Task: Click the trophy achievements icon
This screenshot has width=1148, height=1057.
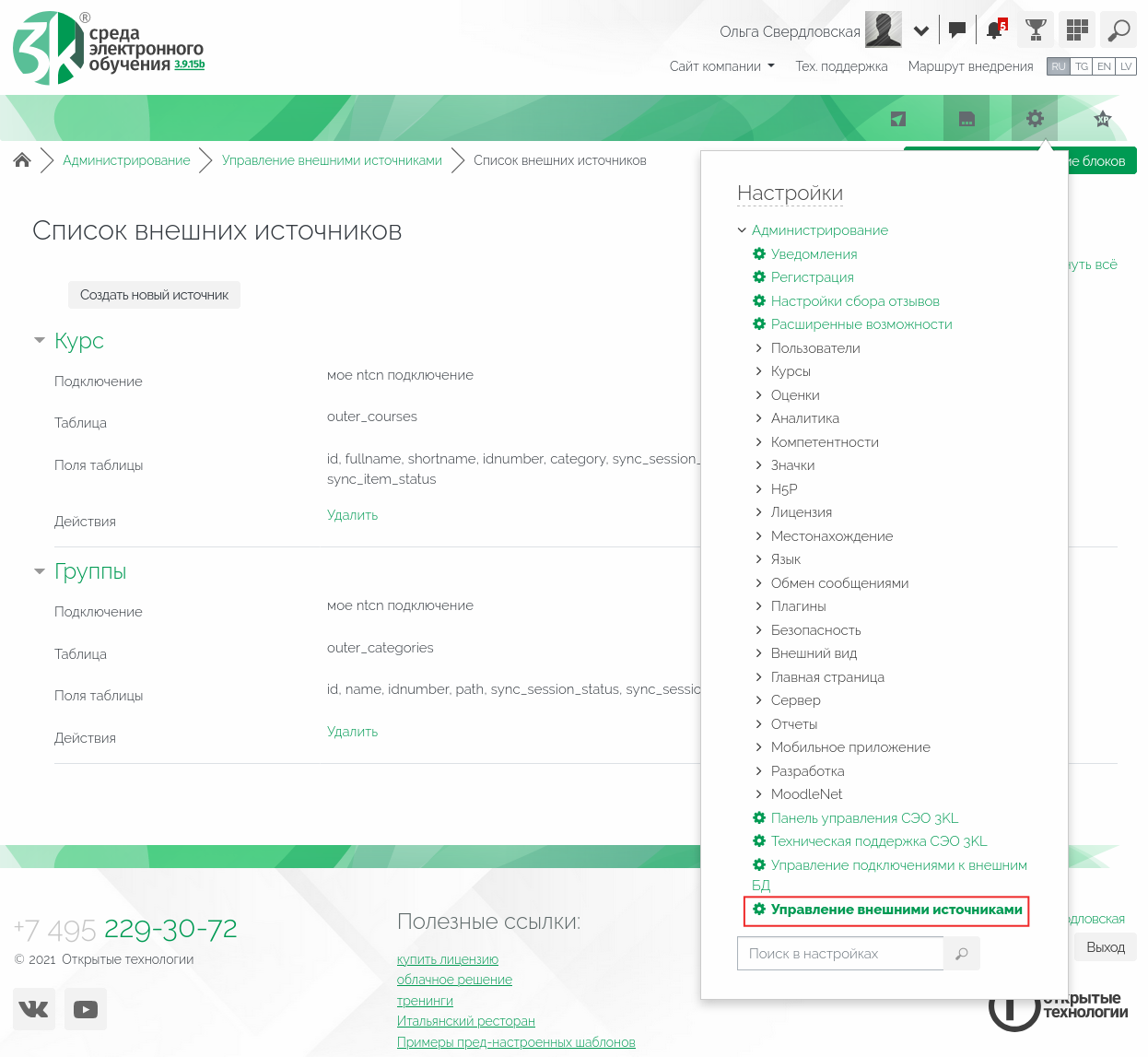Action: click(x=1036, y=30)
